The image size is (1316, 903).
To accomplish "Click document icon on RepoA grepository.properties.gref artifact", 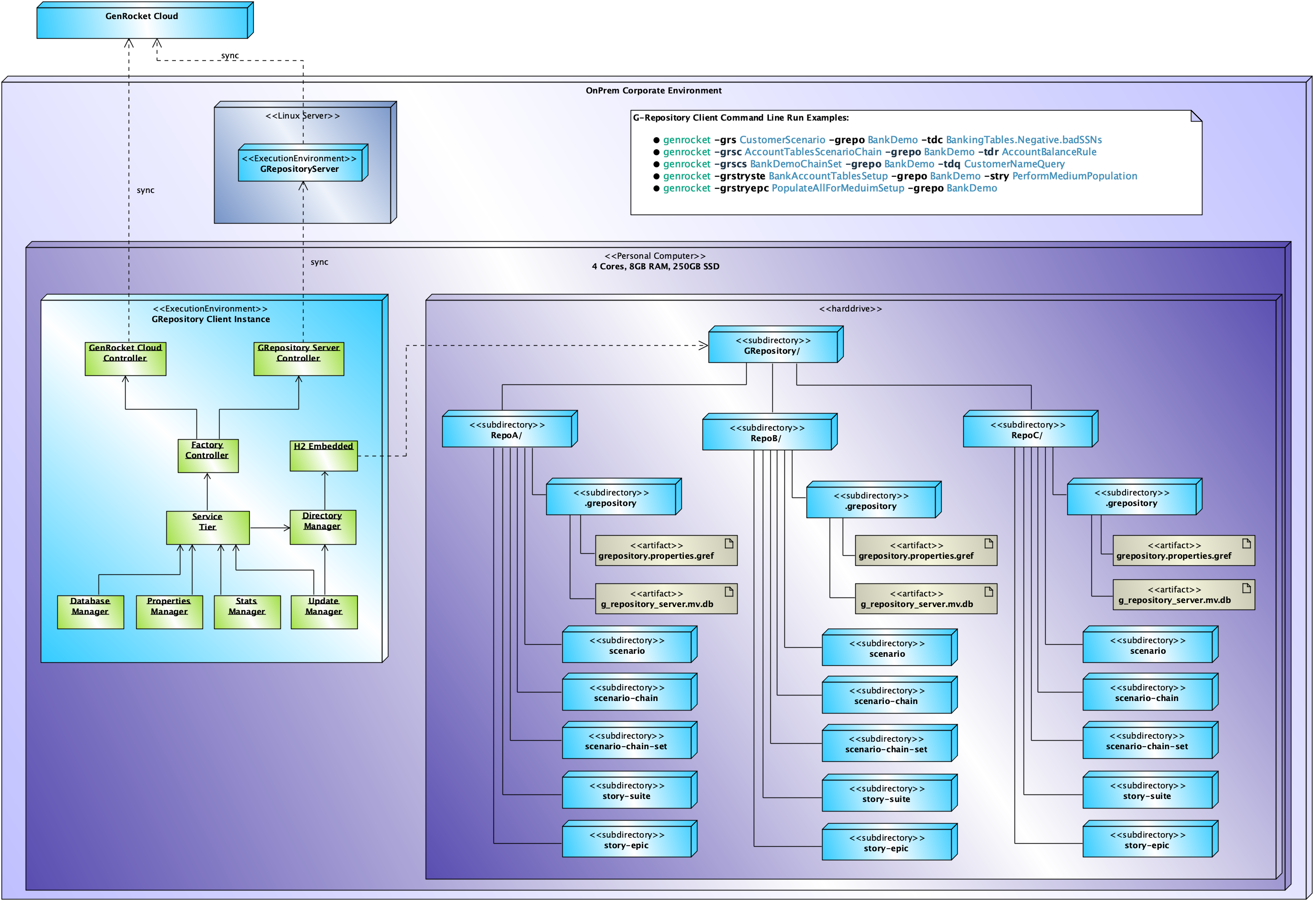I will pyautogui.click(x=729, y=544).
